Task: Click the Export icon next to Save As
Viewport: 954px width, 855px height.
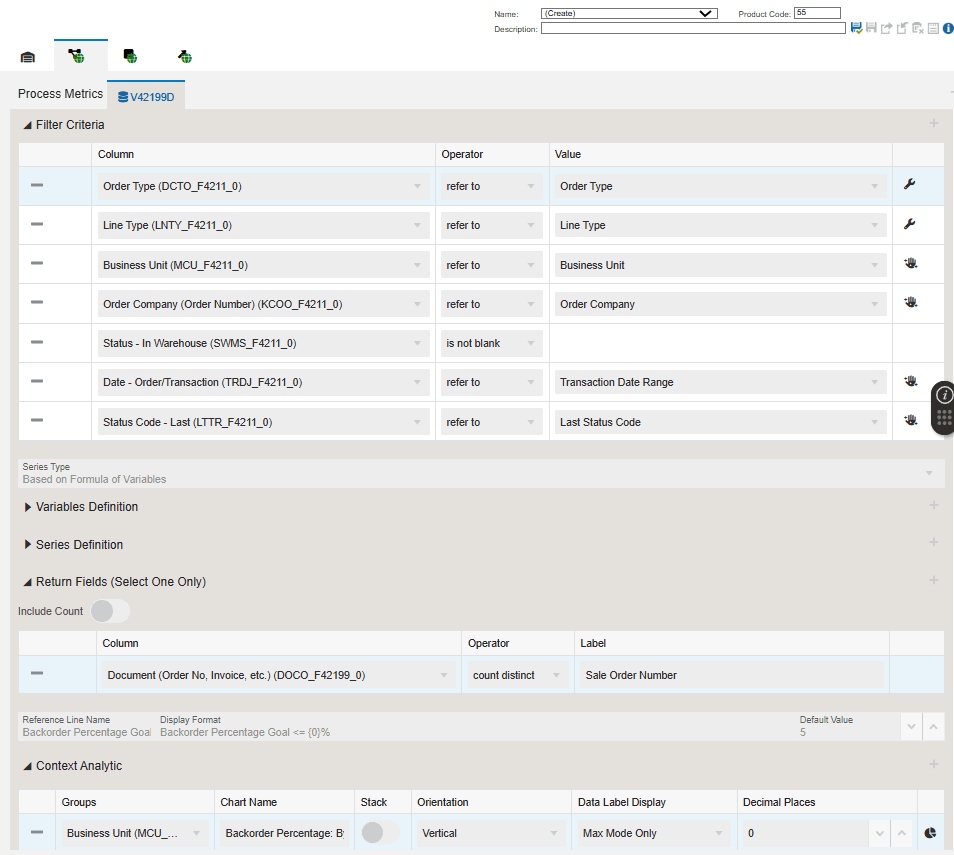Action: pos(884,27)
